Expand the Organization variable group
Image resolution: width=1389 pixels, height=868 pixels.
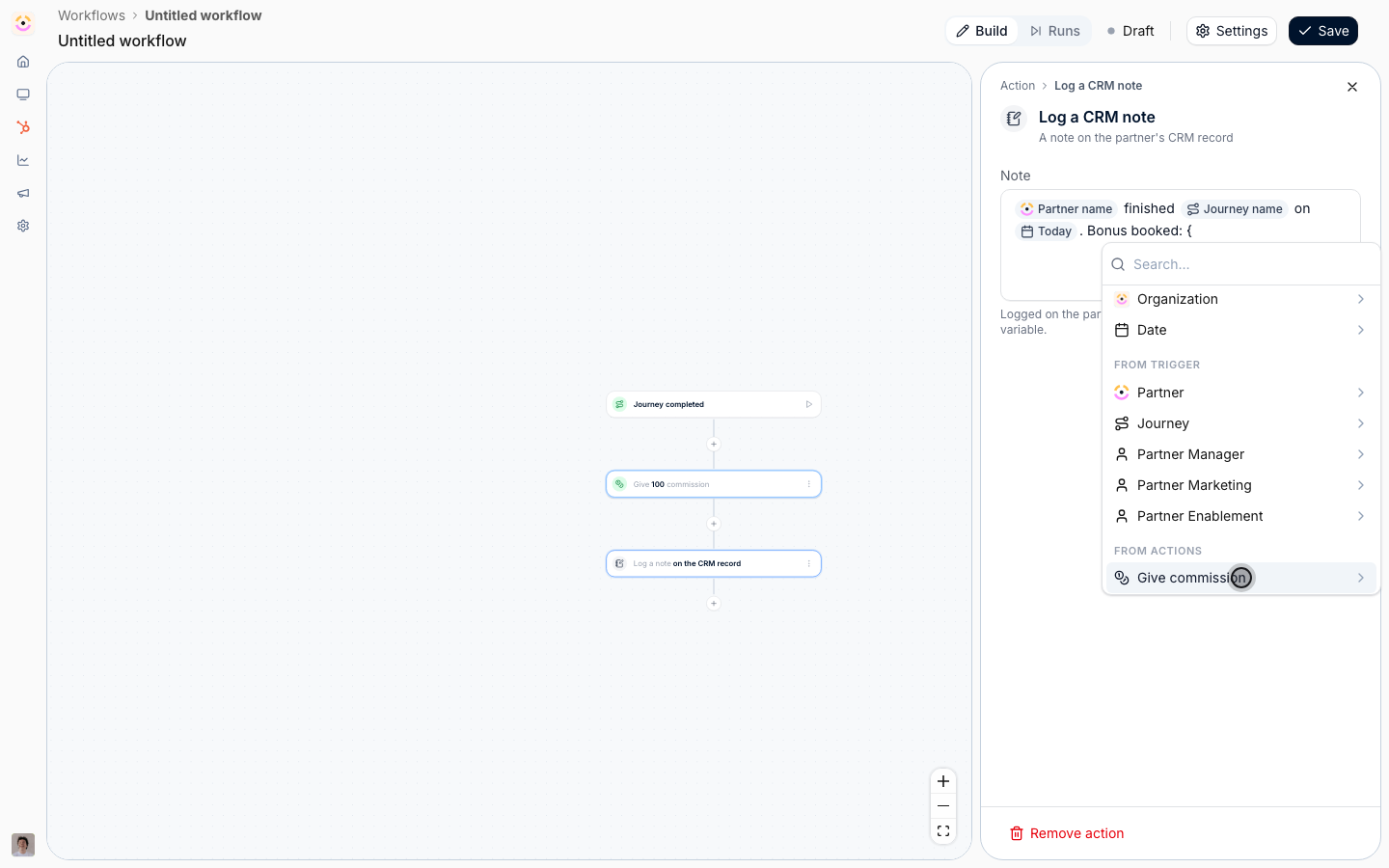[1241, 299]
